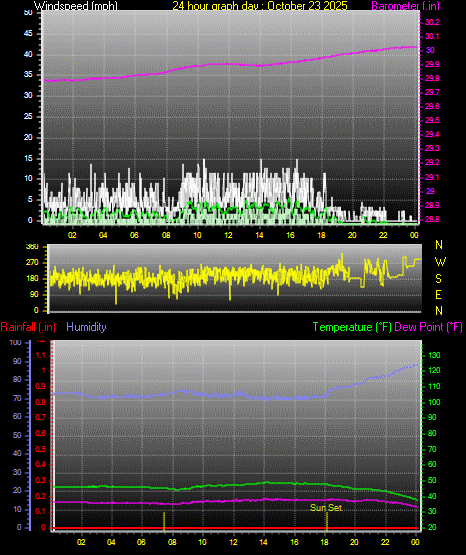Click 70 on the green temperature axis
Image resolution: width=466 pixels, height=555 pixels.
pyautogui.click(x=432, y=450)
